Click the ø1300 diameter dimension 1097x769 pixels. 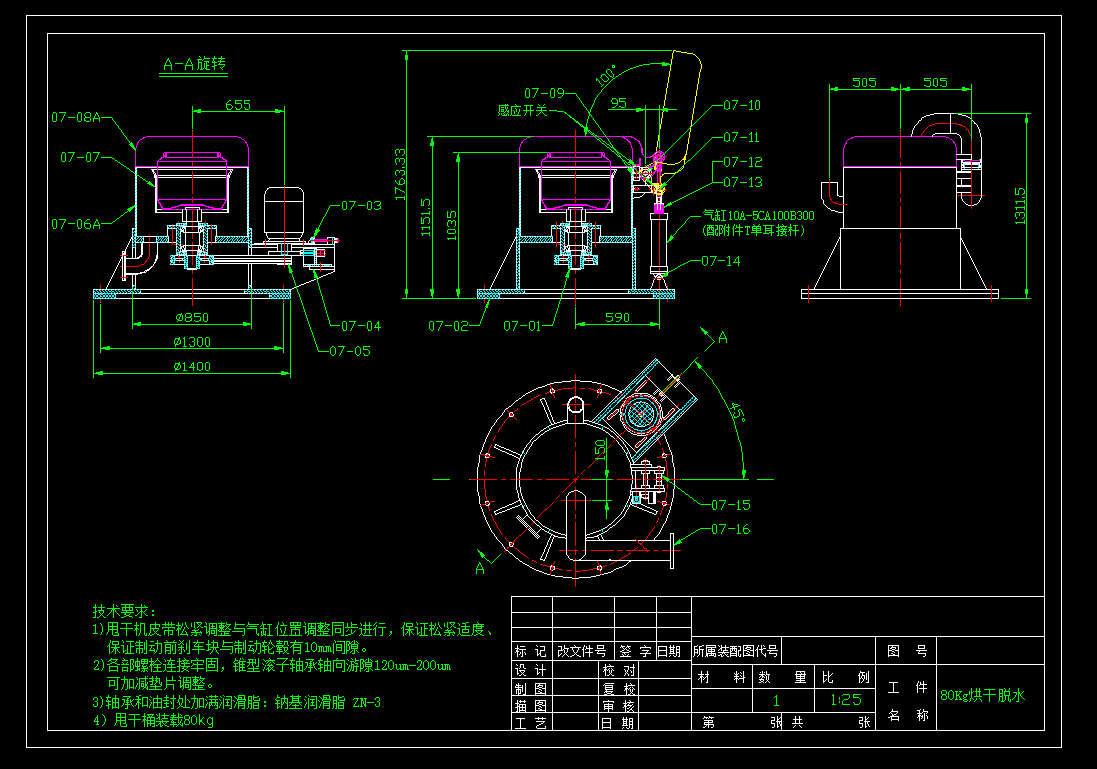point(192,342)
